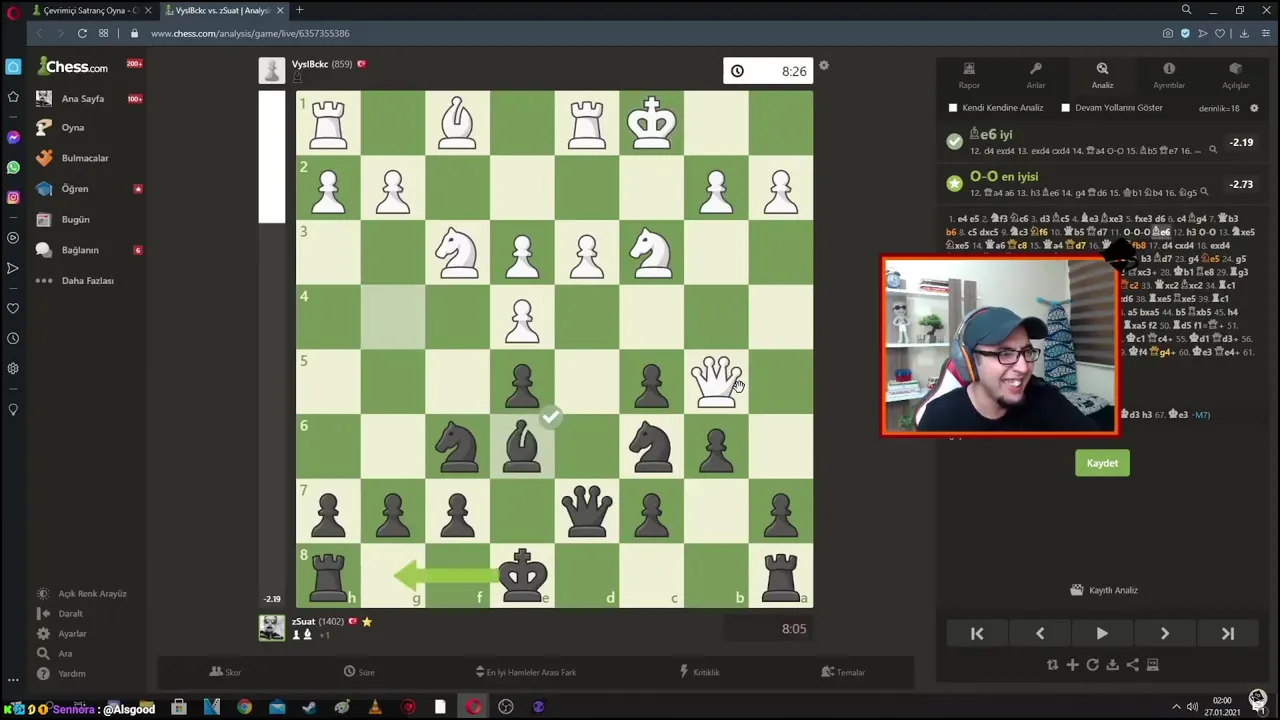1280x720 pixels.
Task: Open OBS Studio from the taskbar
Action: tap(506, 708)
